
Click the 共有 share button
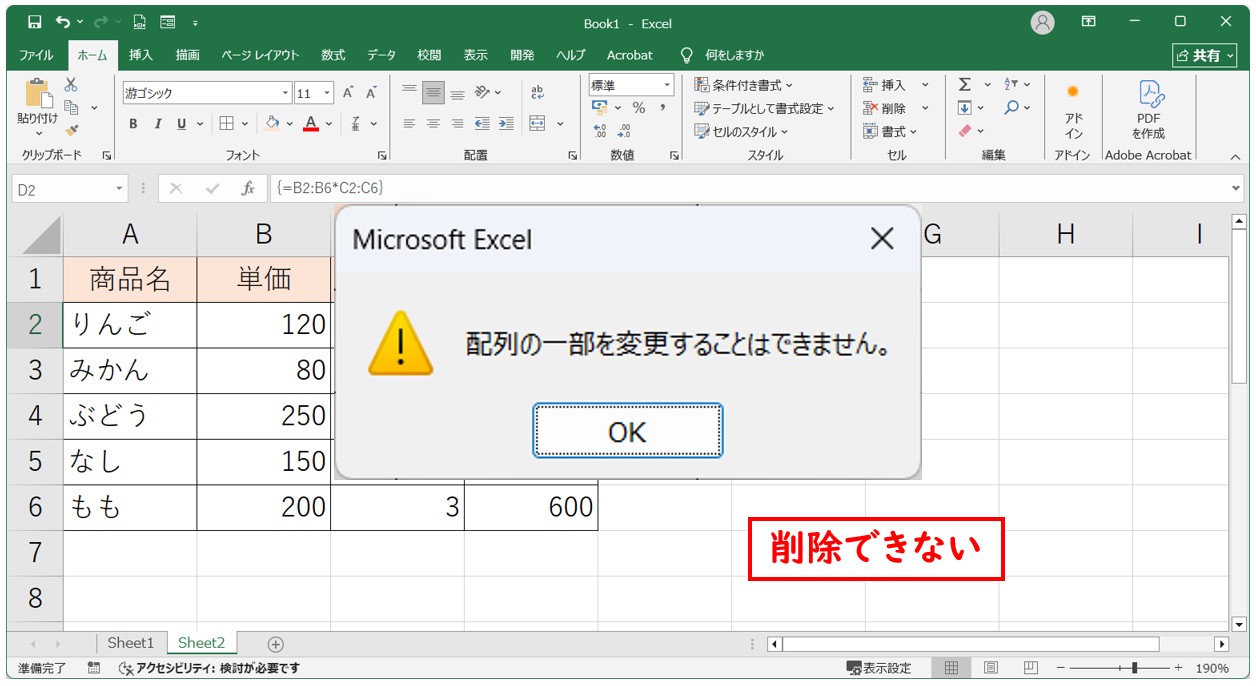coord(1198,56)
